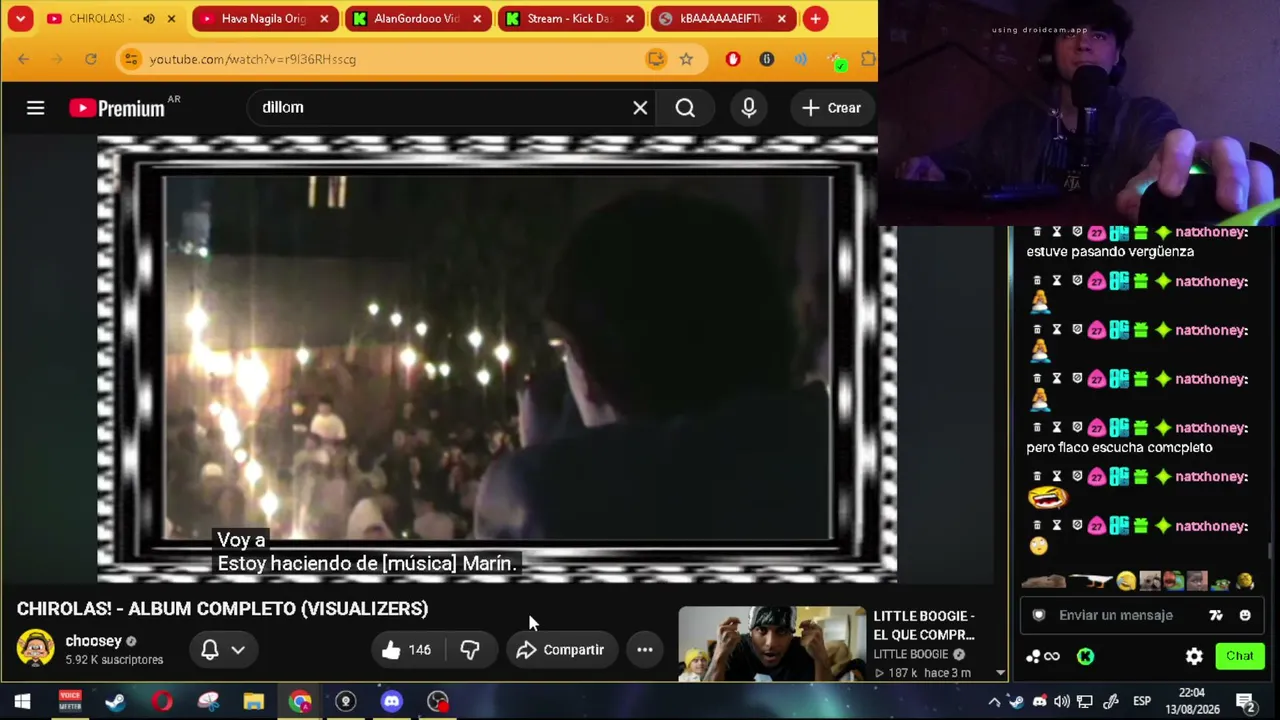The width and height of the screenshot is (1280, 720).
Task: Open Voicemeeter from the taskbar
Action: [69, 701]
